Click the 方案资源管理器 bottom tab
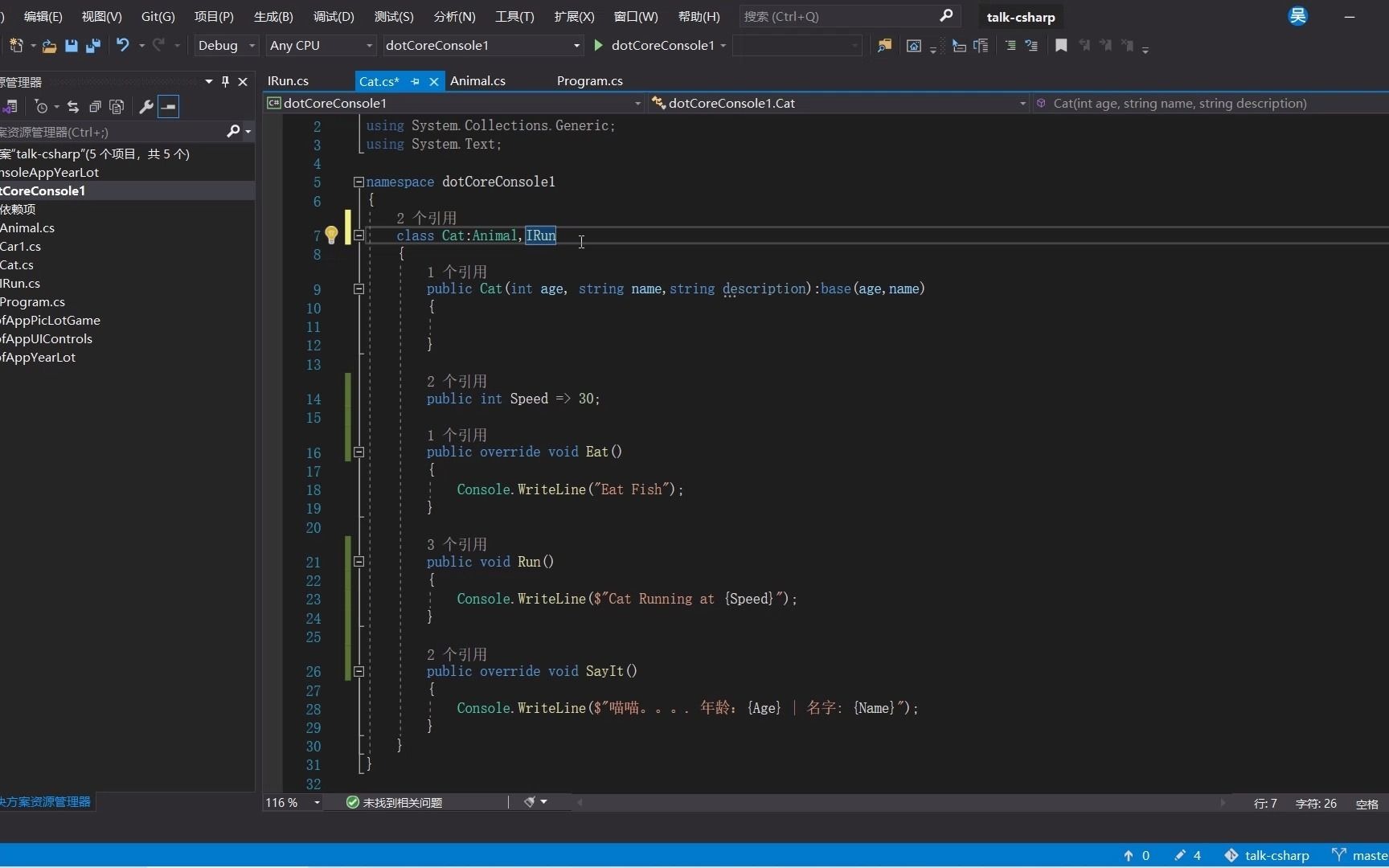1389x868 pixels. tap(46, 801)
